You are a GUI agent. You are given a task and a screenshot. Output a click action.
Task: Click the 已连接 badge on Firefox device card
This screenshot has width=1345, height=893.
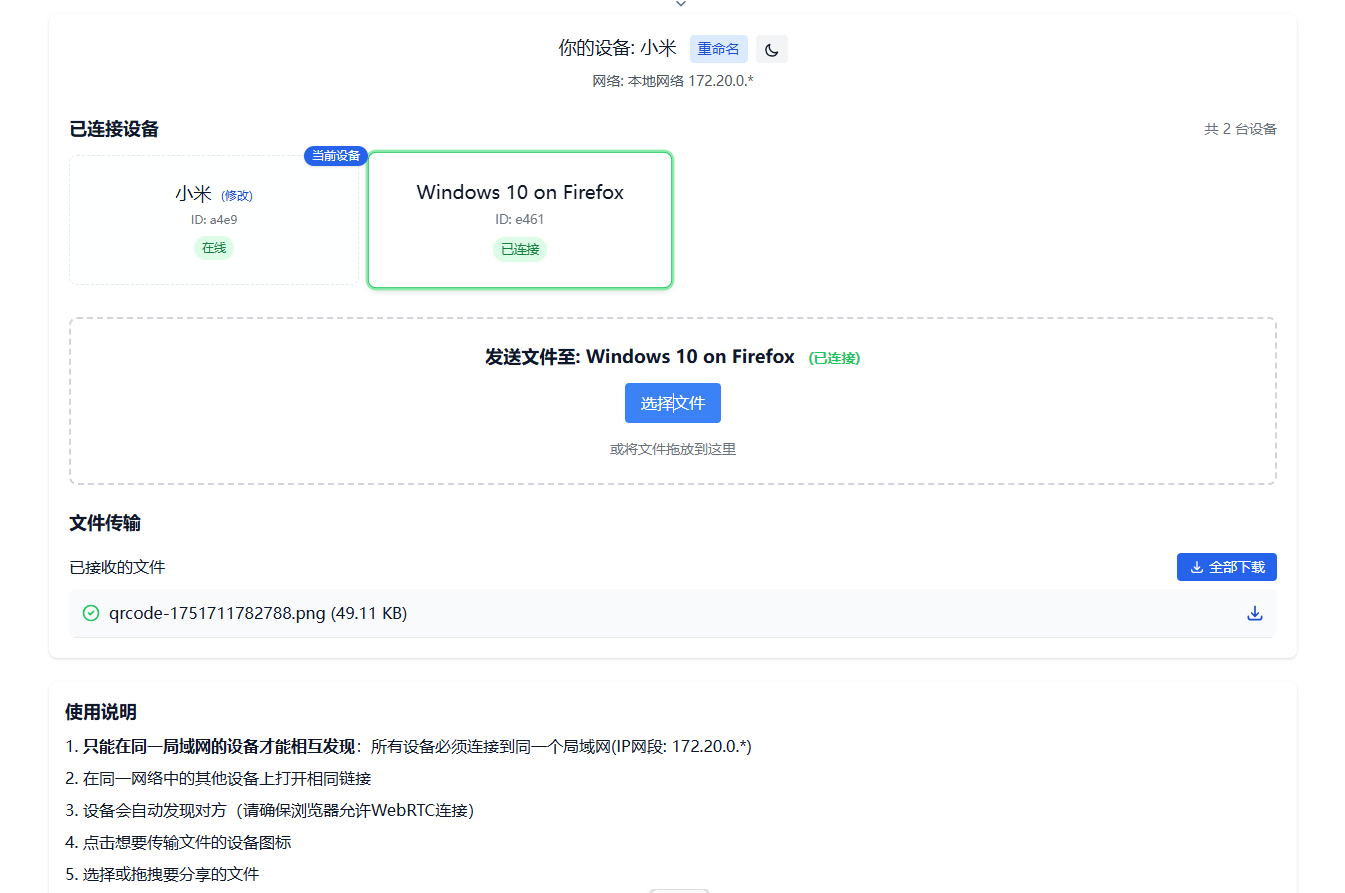point(520,249)
